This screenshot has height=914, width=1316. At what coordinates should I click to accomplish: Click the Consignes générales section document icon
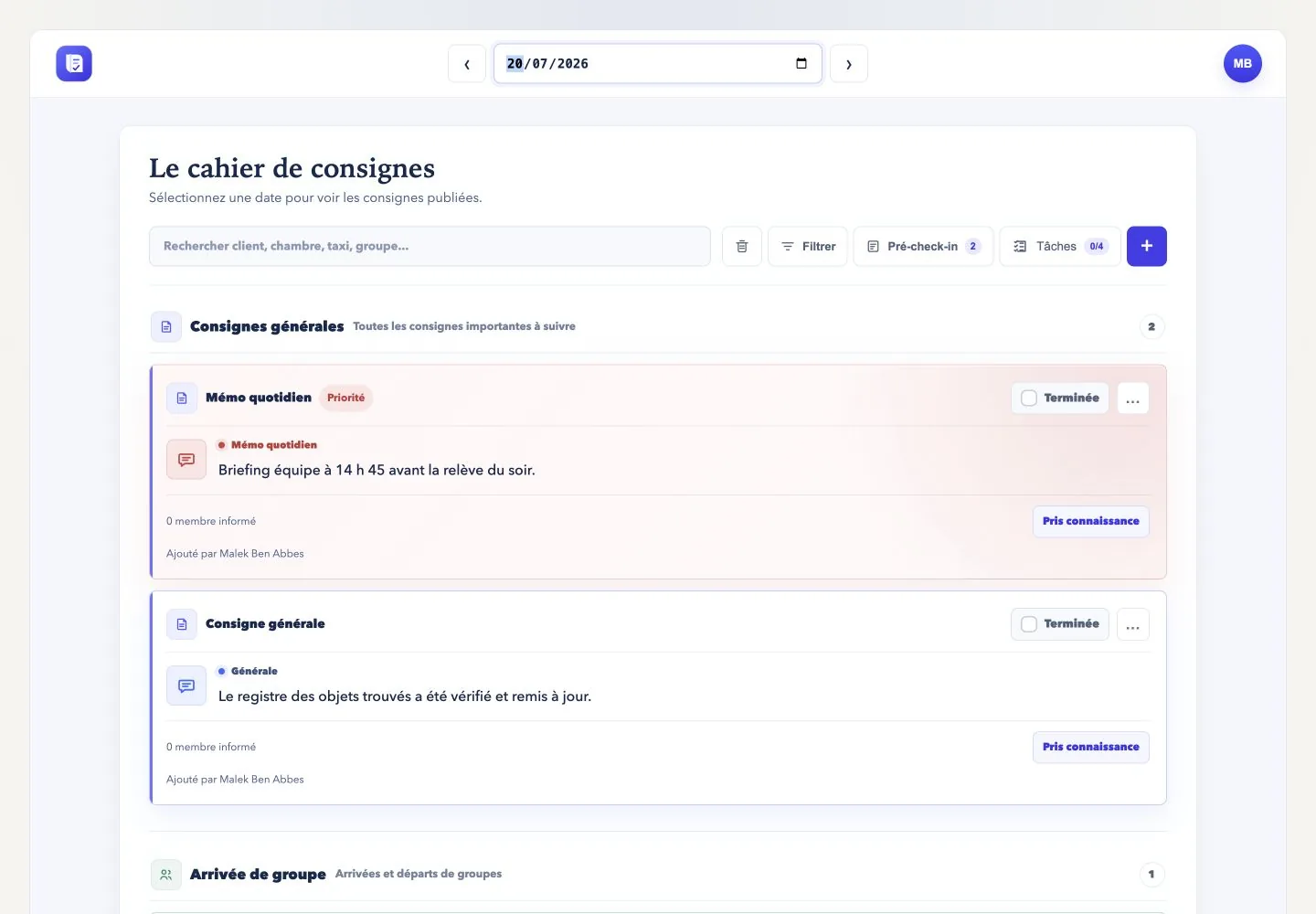[166, 327]
